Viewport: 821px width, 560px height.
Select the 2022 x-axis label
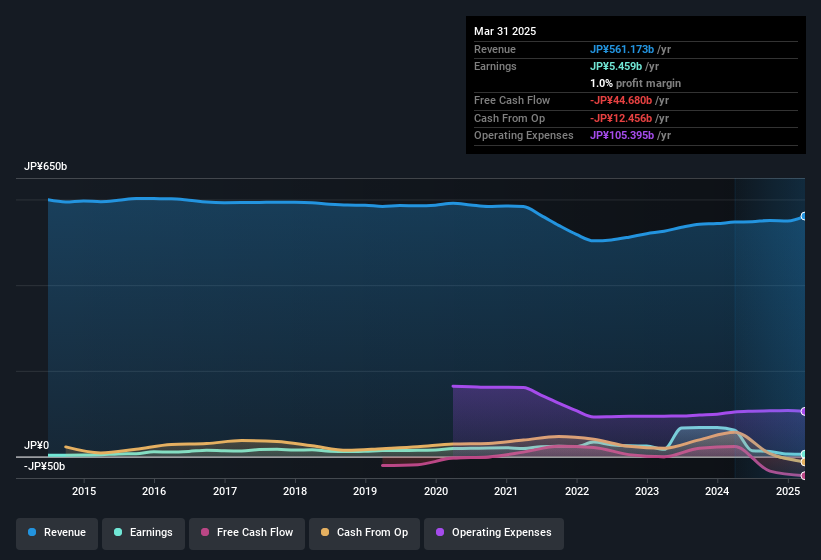[576, 491]
